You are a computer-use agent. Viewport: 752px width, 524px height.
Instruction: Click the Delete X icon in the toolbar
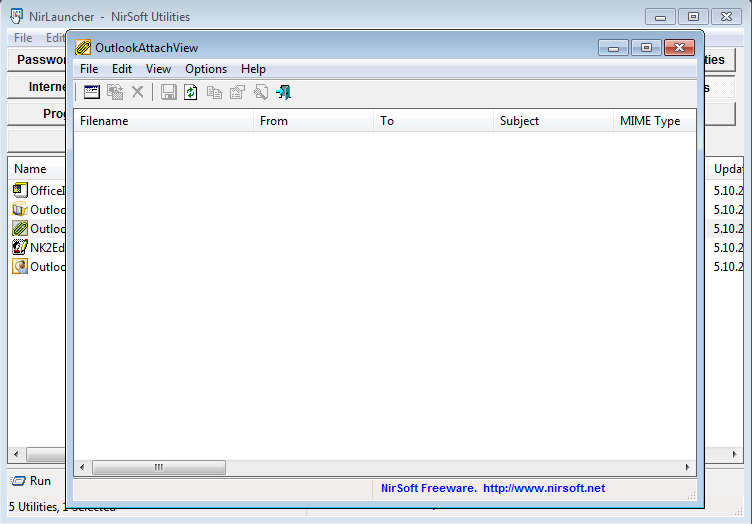tap(138, 92)
